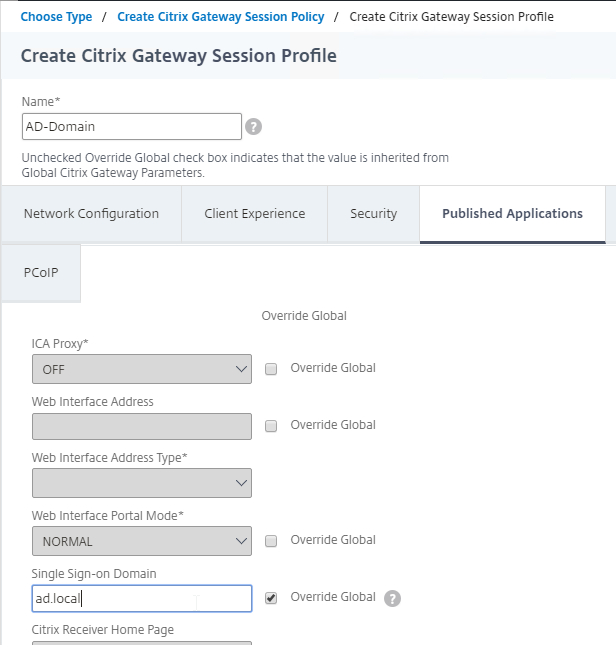Click the Citrix Receiver Home Page label

102,630
